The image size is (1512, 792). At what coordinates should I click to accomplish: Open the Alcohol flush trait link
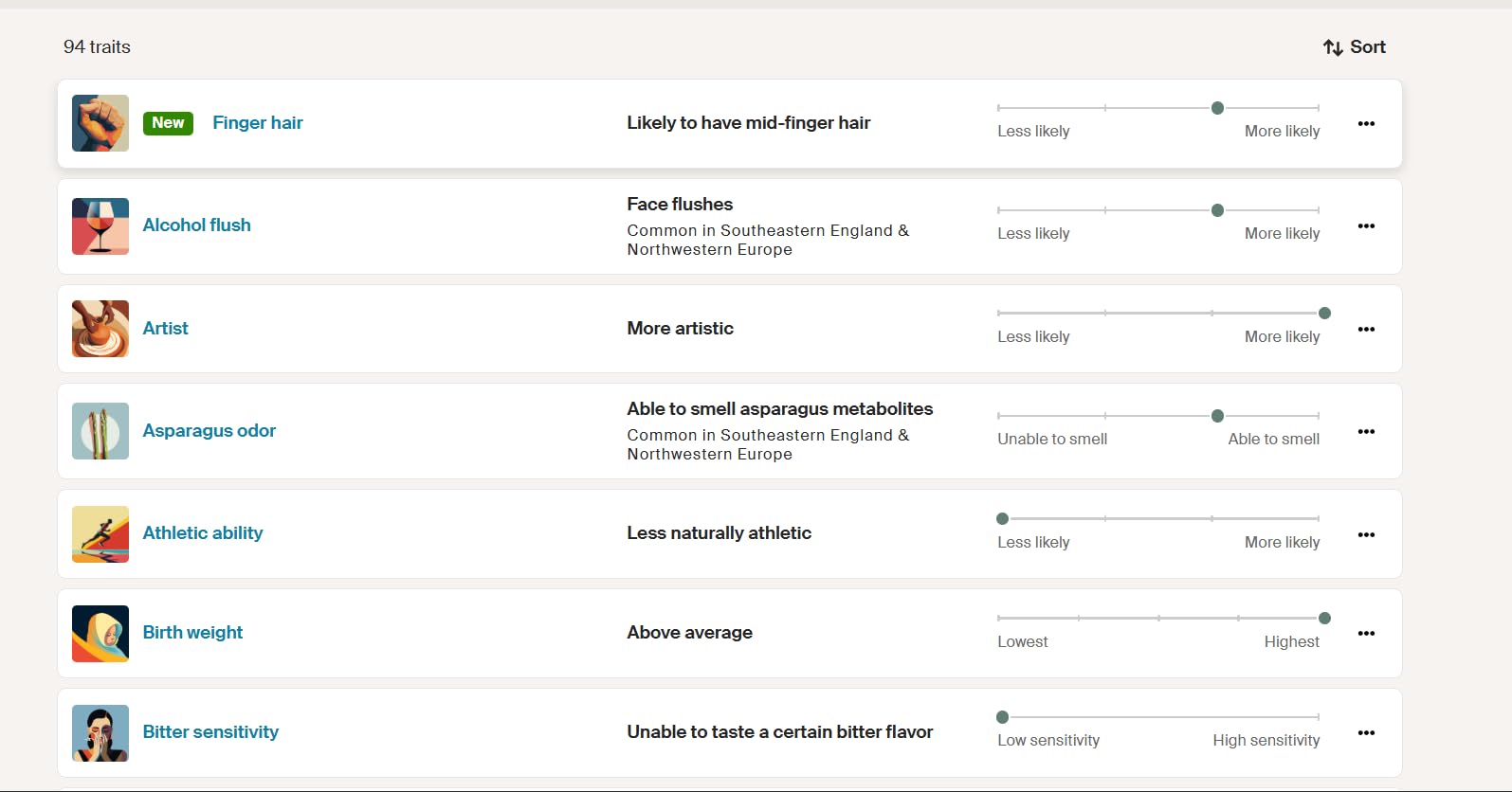pos(197,225)
